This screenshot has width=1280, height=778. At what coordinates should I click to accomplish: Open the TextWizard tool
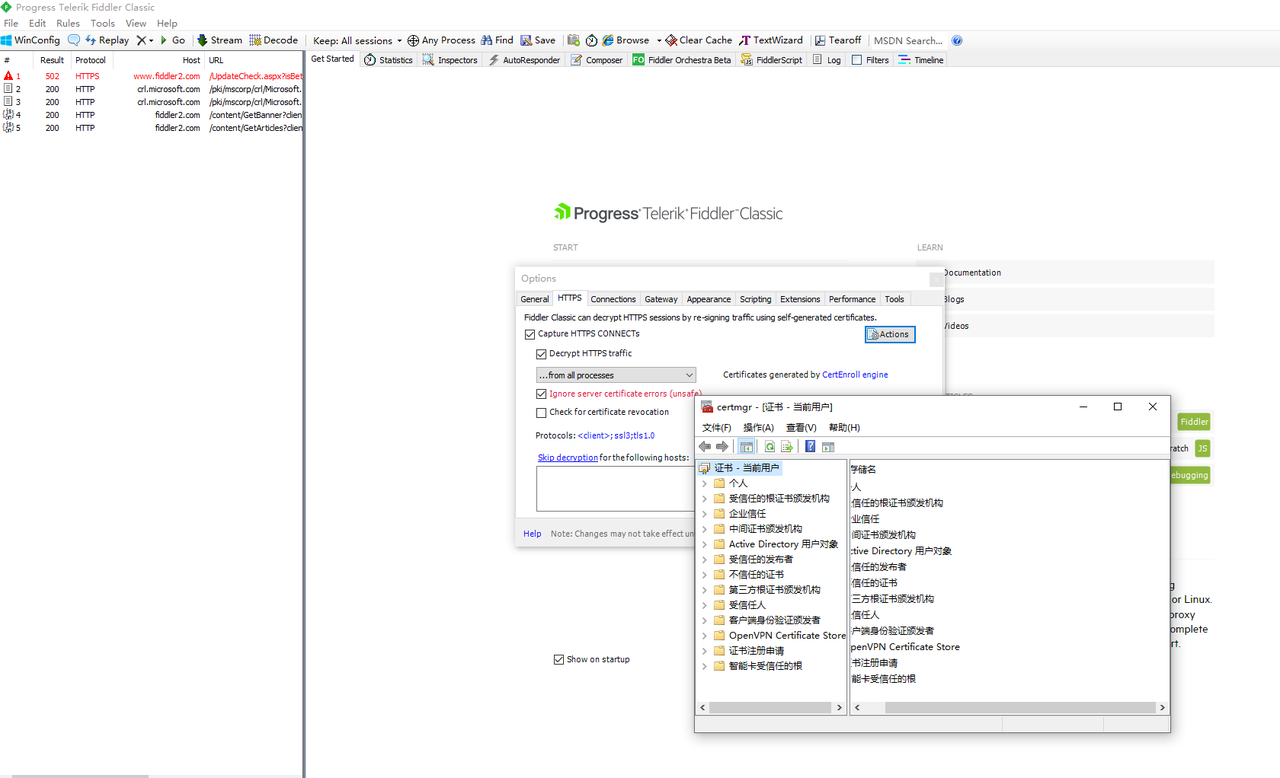coord(771,41)
